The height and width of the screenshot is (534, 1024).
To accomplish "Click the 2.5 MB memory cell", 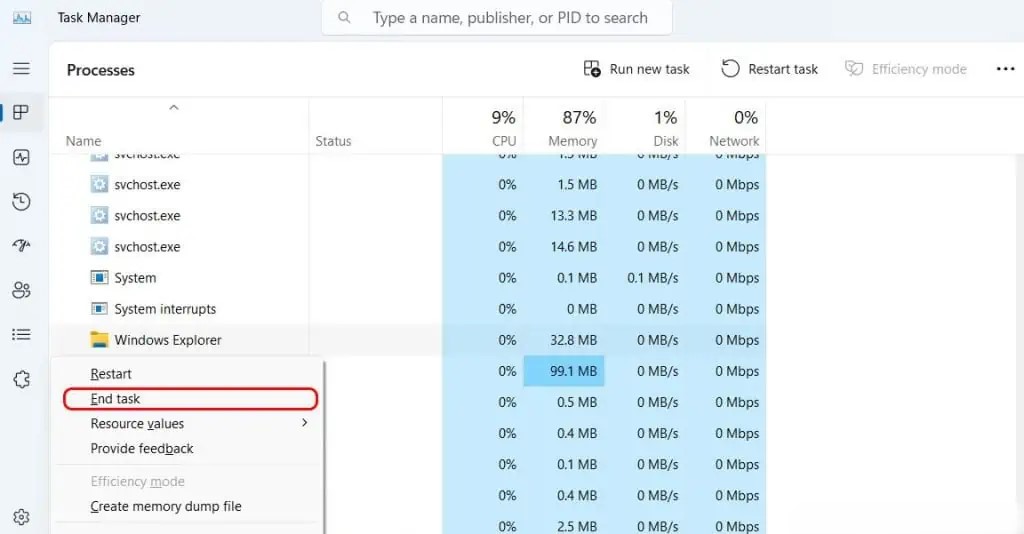I will tap(564, 526).
